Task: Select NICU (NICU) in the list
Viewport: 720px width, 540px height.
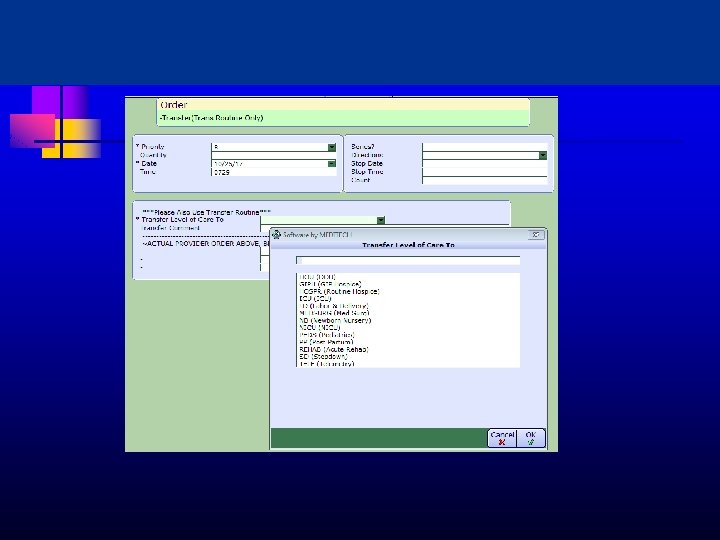Action: (x=320, y=327)
